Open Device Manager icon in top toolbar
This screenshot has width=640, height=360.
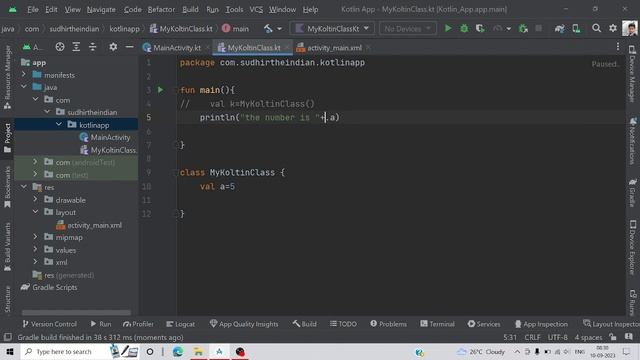pyautogui.click(x=576, y=29)
